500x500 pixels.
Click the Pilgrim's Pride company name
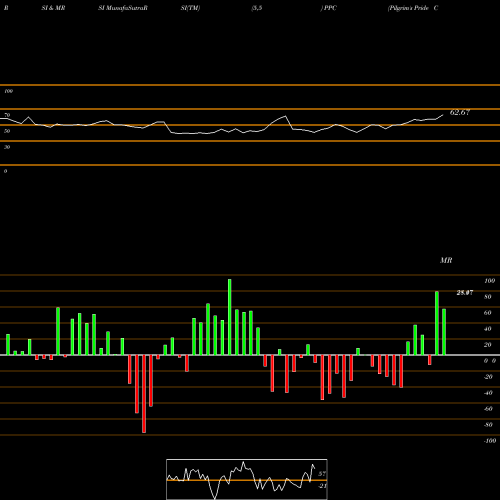coord(409,8)
